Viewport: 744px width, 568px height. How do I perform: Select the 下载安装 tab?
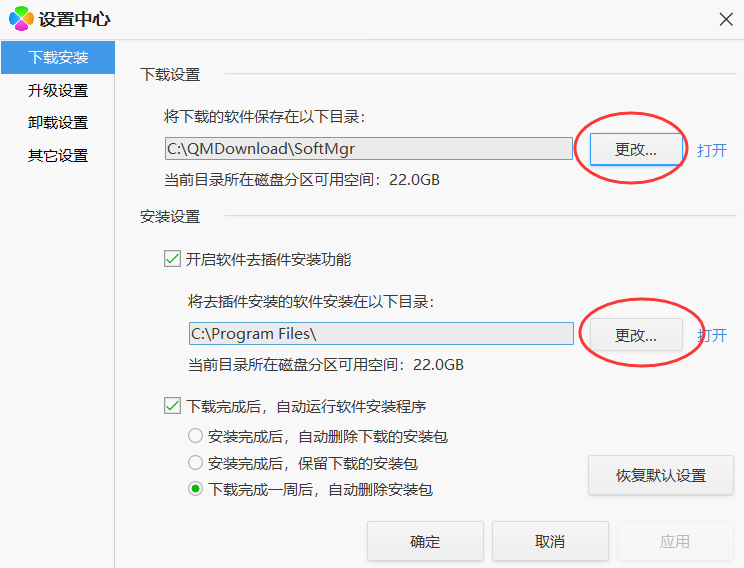tap(58, 57)
